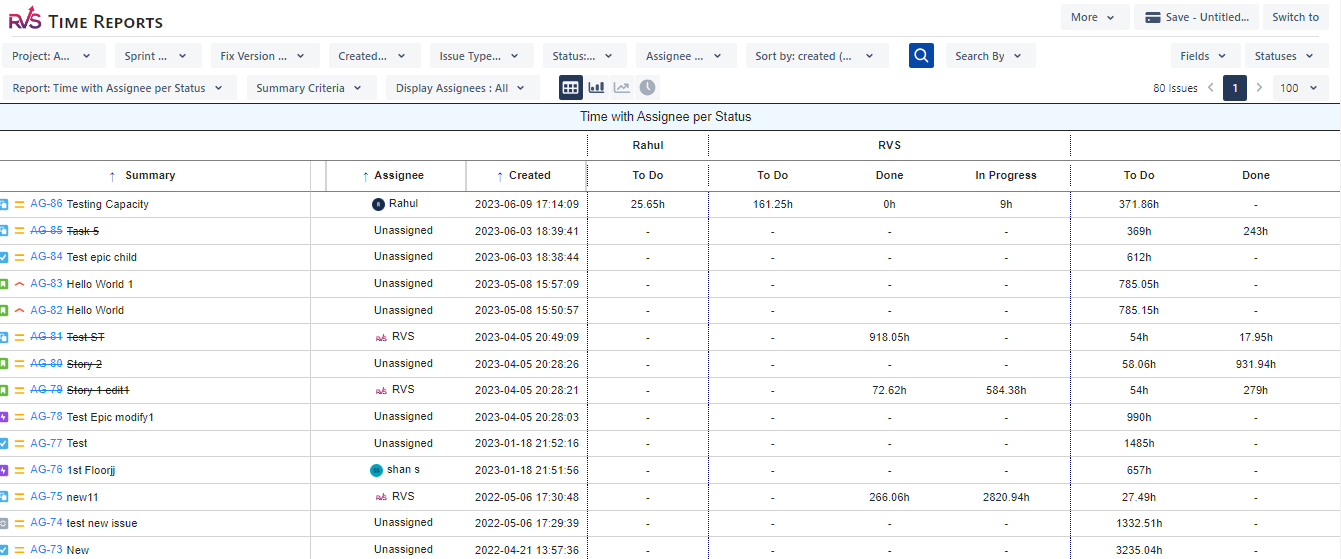Screen dimensions: 1341x559
Task: Click the high priority arrow icon for AG-82
Action: (19, 310)
